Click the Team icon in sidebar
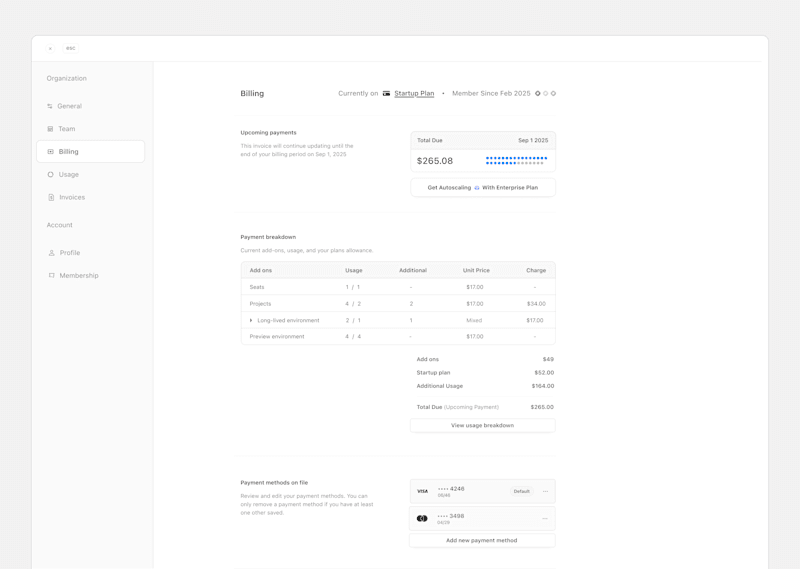 coord(50,129)
